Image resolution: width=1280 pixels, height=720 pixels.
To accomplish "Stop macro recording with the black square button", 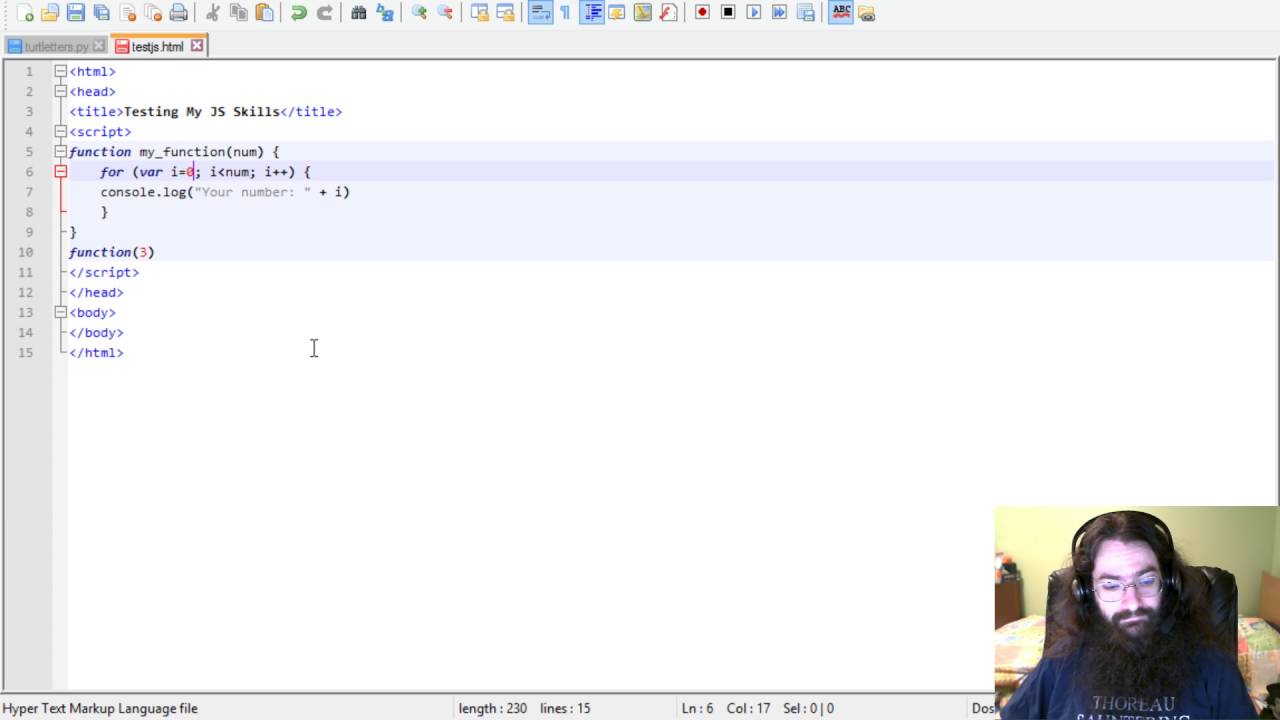I will click(728, 13).
